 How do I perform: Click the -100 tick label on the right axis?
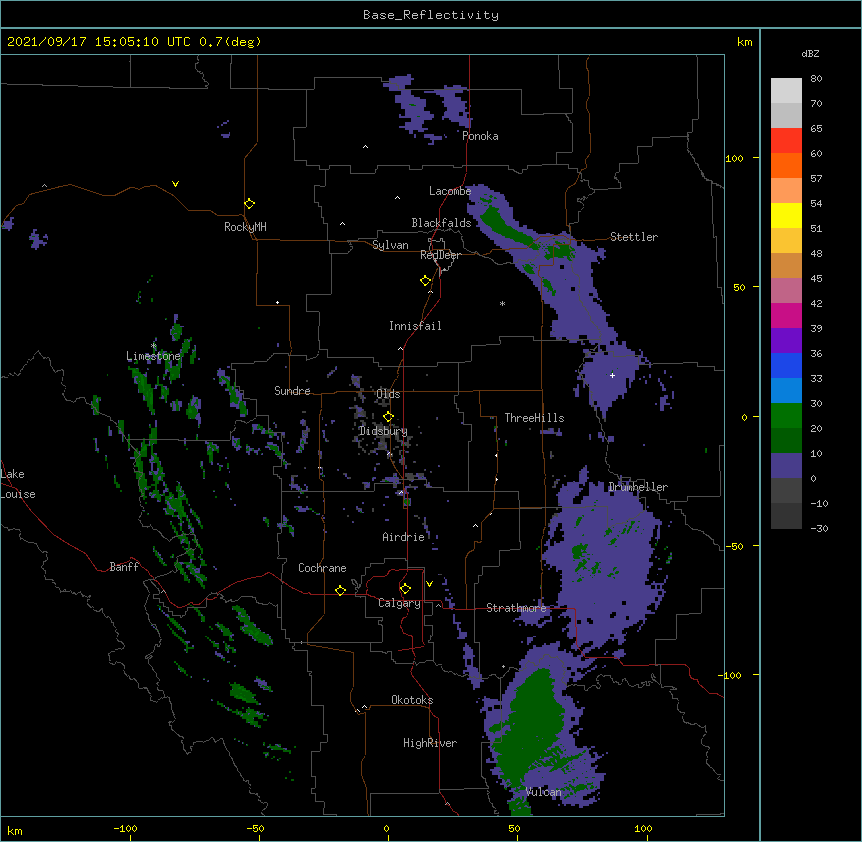731,675
